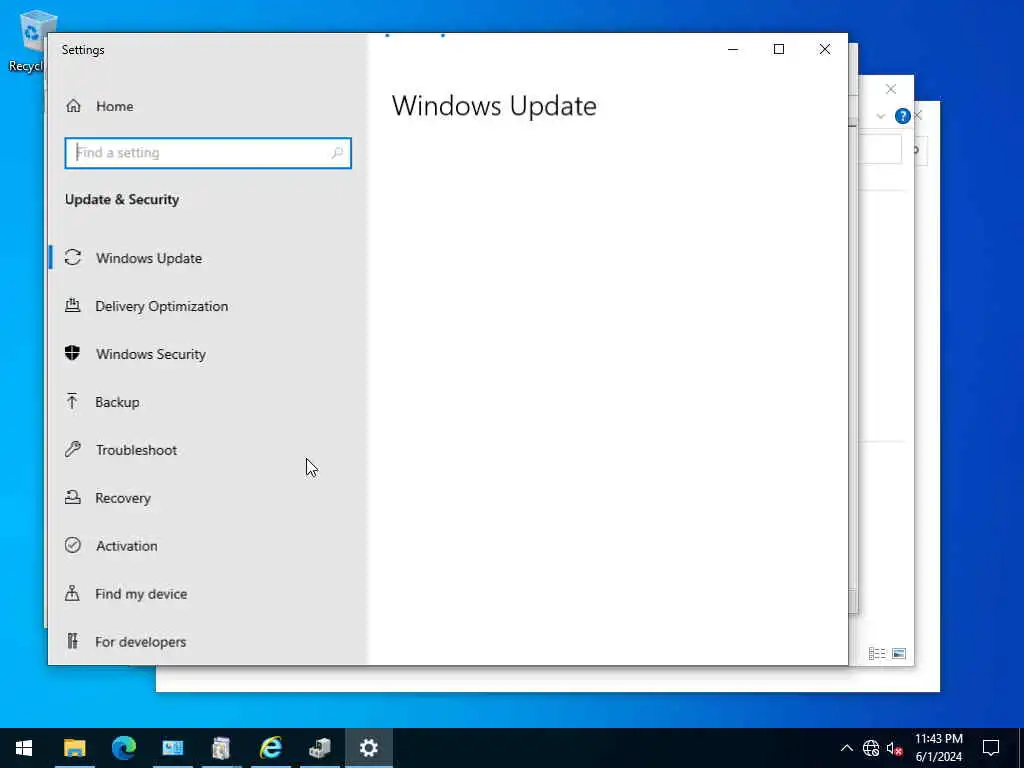Expand the ribbon chevron in background window
The width and height of the screenshot is (1024, 768).
[880, 116]
